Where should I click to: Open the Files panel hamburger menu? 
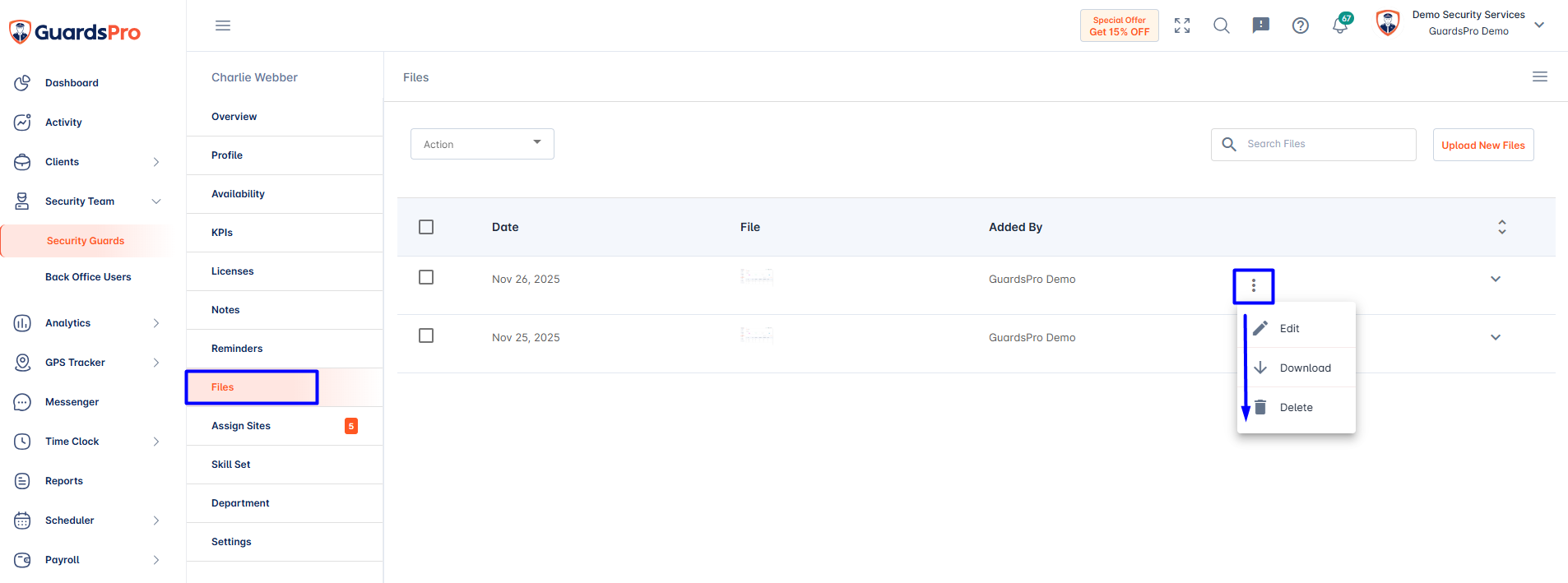(x=1540, y=76)
